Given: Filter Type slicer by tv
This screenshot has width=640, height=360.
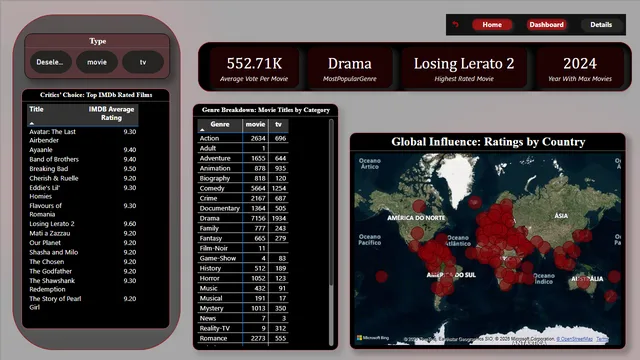Looking at the screenshot, I should 143,62.
